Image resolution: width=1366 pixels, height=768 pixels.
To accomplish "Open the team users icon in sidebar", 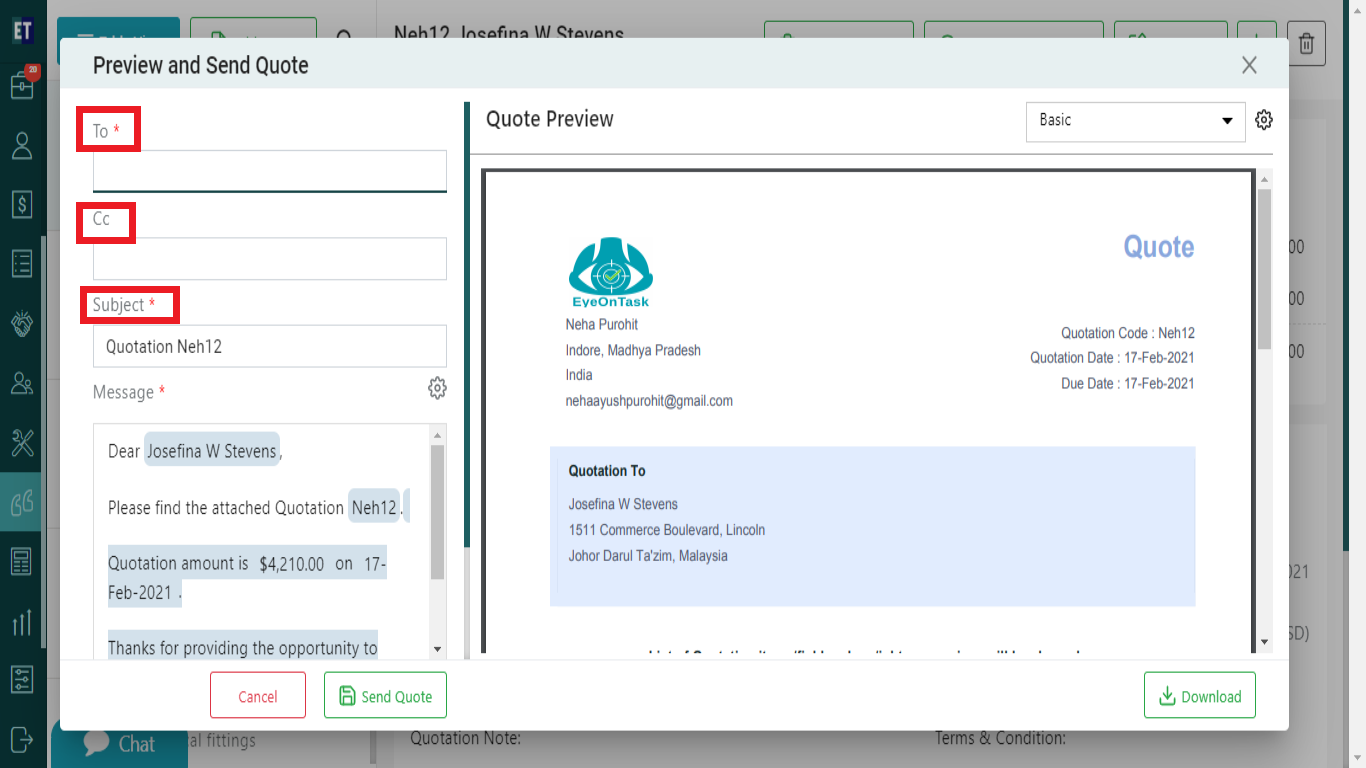I will click(x=22, y=382).
